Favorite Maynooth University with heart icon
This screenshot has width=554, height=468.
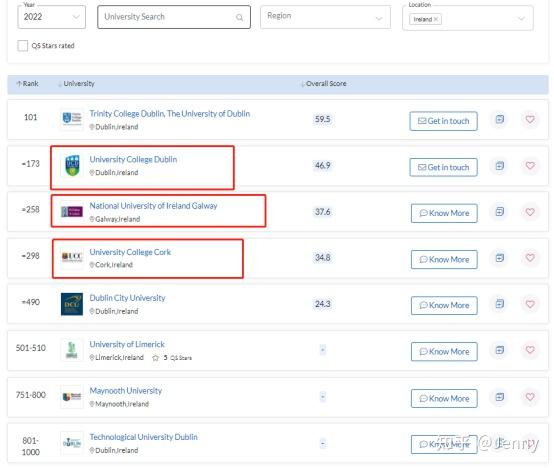coord(530,397)
